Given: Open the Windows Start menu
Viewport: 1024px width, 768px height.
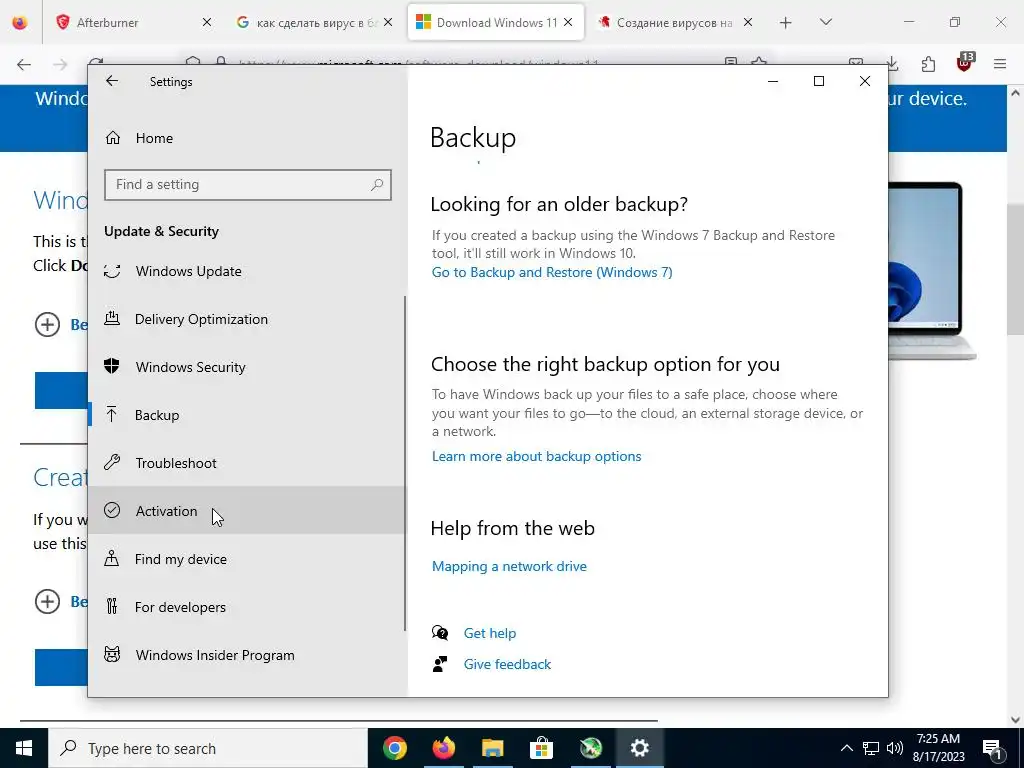Looking at the screenshot, I should tap(24, 748).
